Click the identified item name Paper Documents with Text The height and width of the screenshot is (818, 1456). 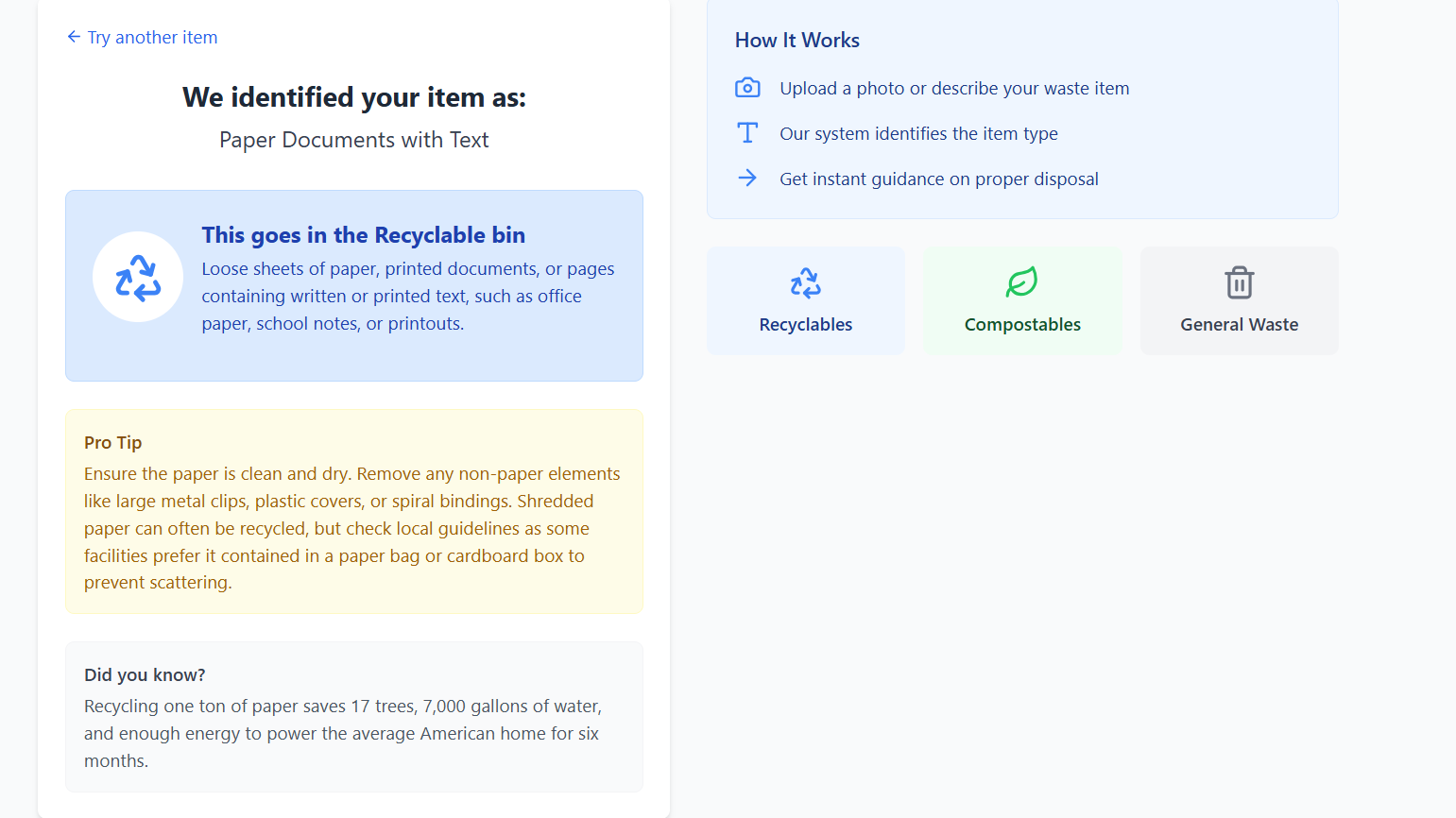[354, 140]
